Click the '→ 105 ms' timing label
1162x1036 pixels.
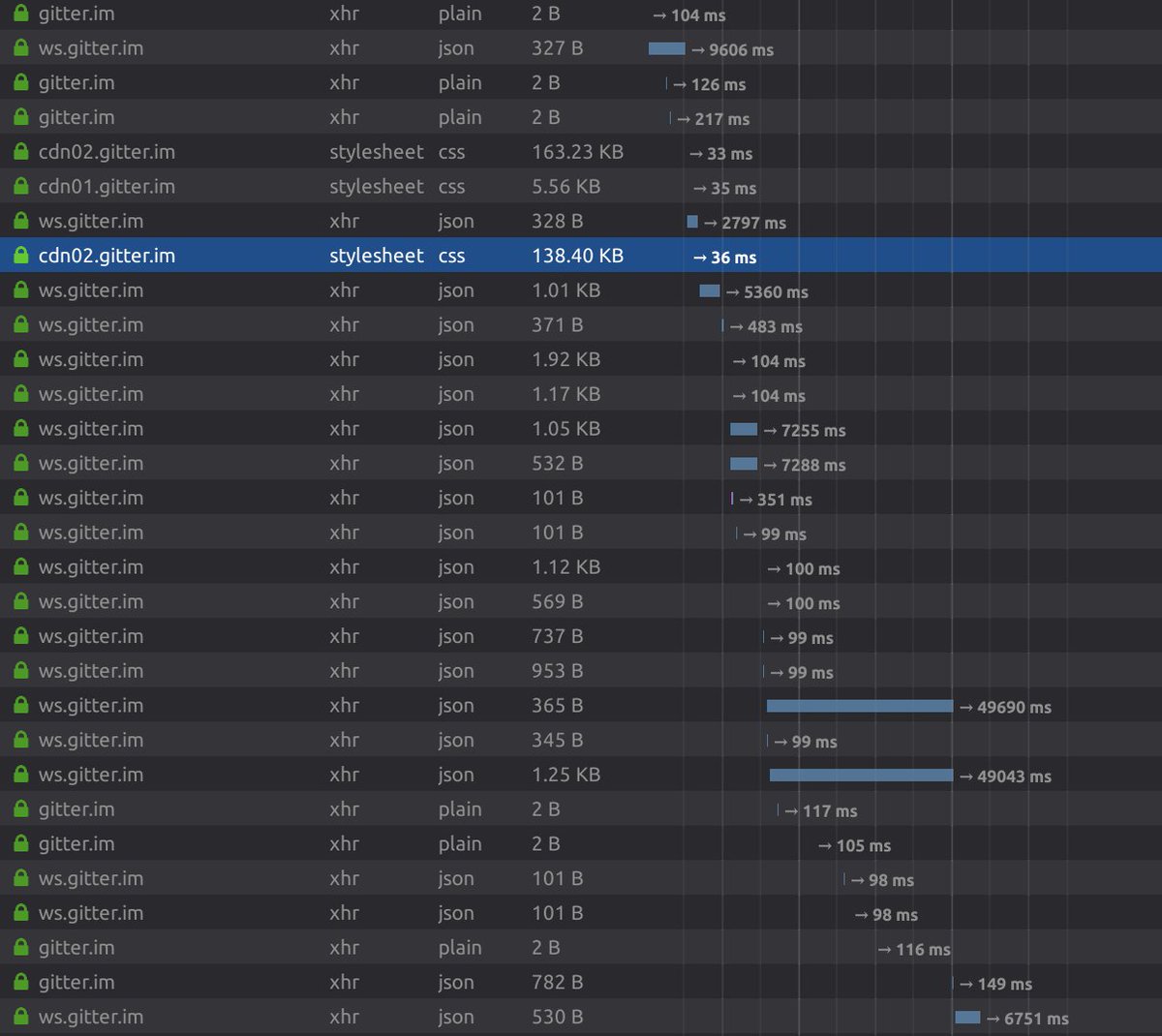point(855,845)
